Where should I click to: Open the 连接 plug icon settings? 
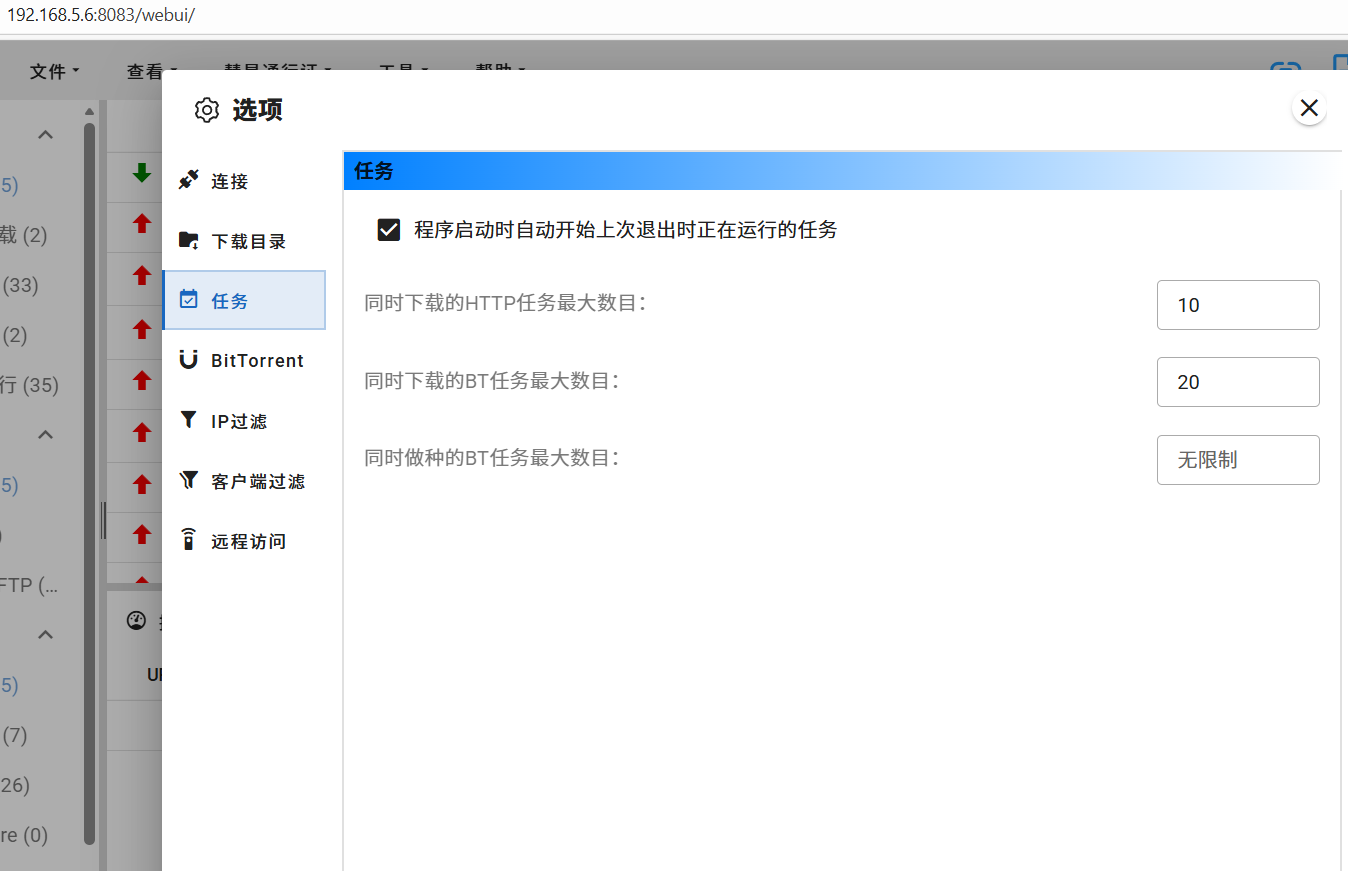pos(188,181)
